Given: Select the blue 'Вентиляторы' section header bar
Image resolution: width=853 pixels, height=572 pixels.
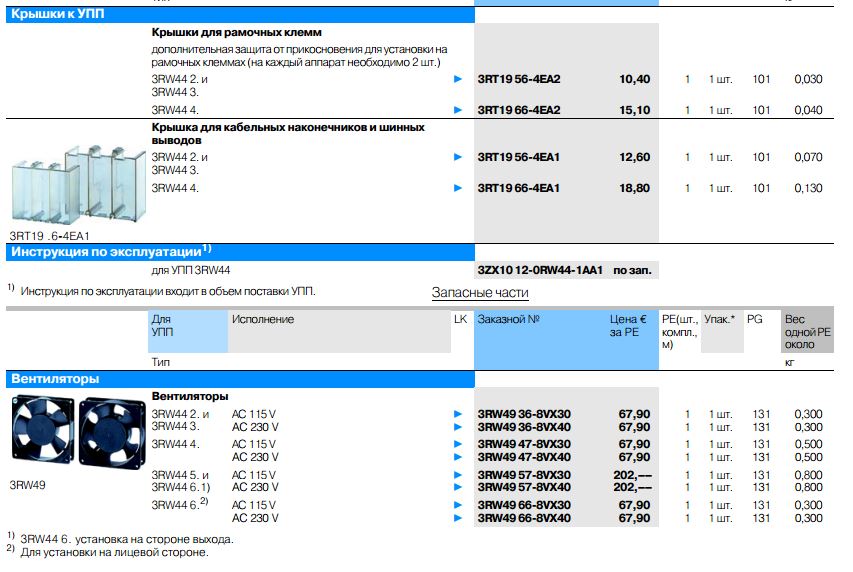Looking at the screenshot, I should (x=240, y=379).
